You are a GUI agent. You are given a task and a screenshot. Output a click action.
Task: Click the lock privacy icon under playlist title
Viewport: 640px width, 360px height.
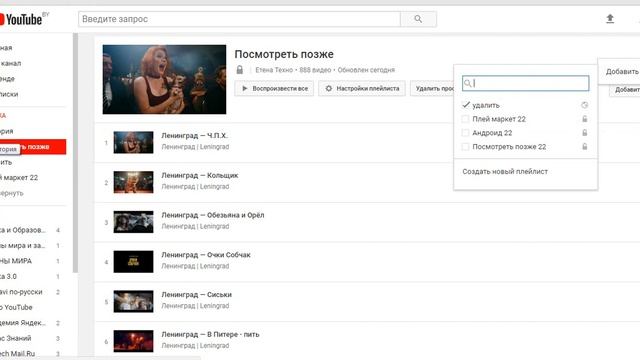tap(240, 70)
